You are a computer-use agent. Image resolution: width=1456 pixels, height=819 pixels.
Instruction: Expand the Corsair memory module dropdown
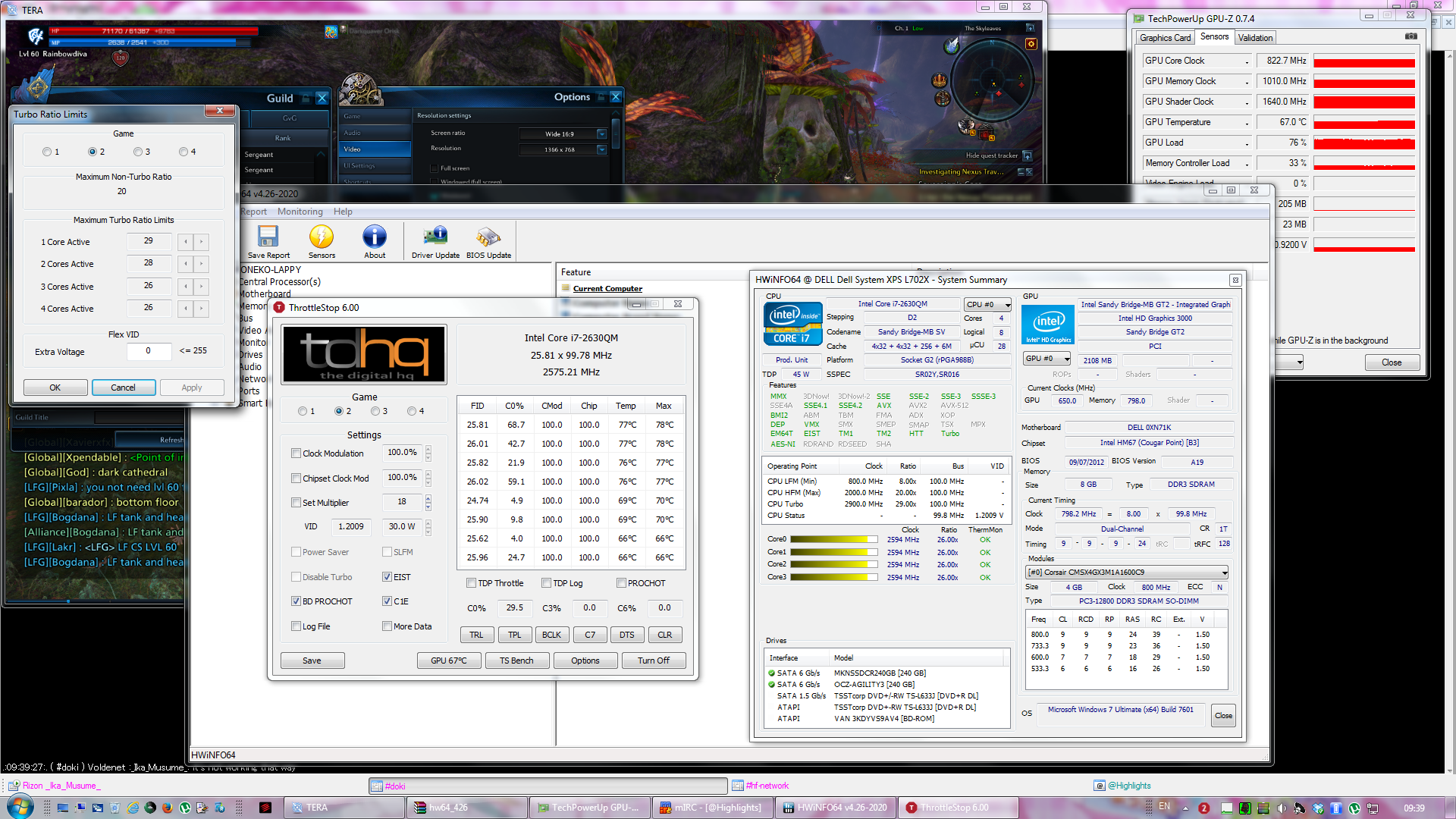point(1127,573)
